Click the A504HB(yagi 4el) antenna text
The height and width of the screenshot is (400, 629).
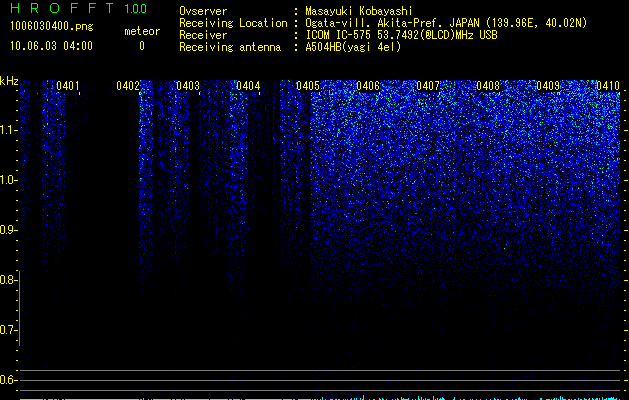coord(353,47)
